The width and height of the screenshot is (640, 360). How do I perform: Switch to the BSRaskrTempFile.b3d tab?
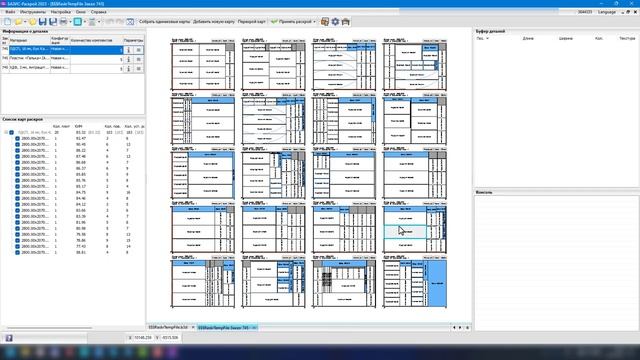[168, 327]
